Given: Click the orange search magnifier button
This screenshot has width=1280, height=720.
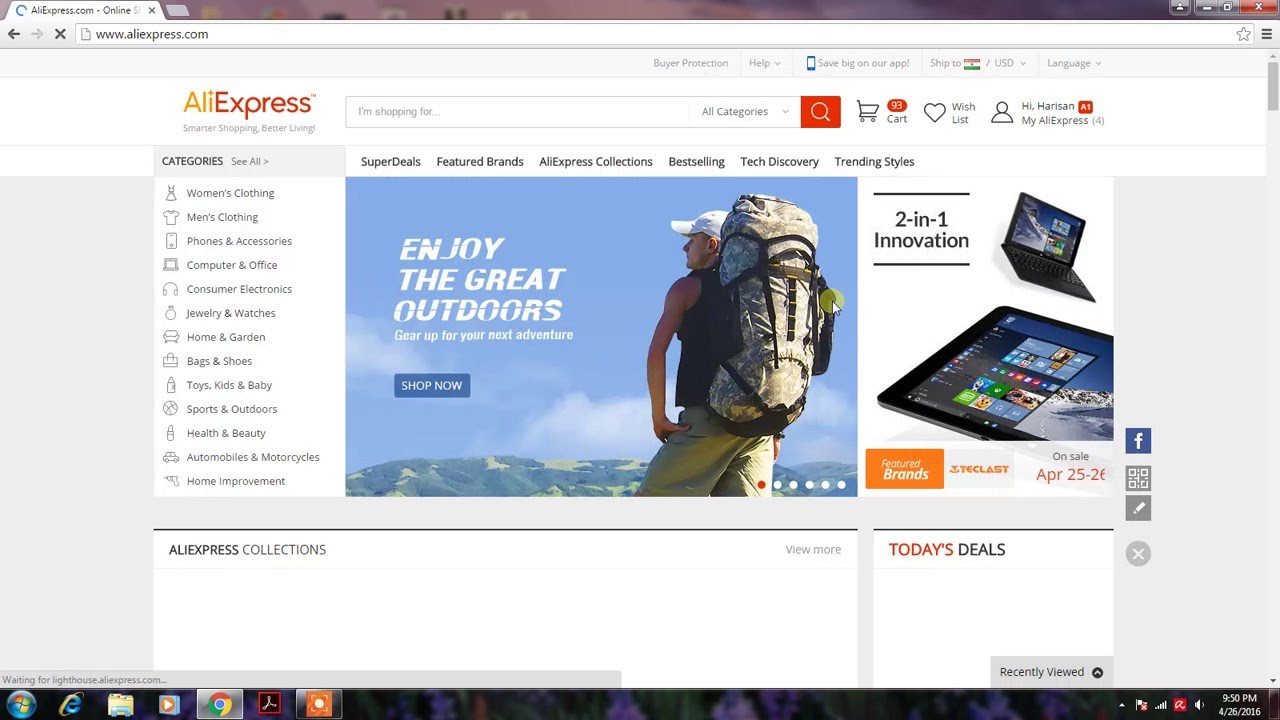Looking at the screenshot, I should click(820, 112).
